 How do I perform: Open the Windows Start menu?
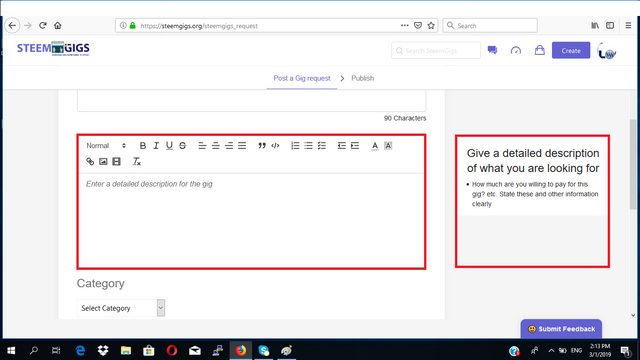click(11, 350)
